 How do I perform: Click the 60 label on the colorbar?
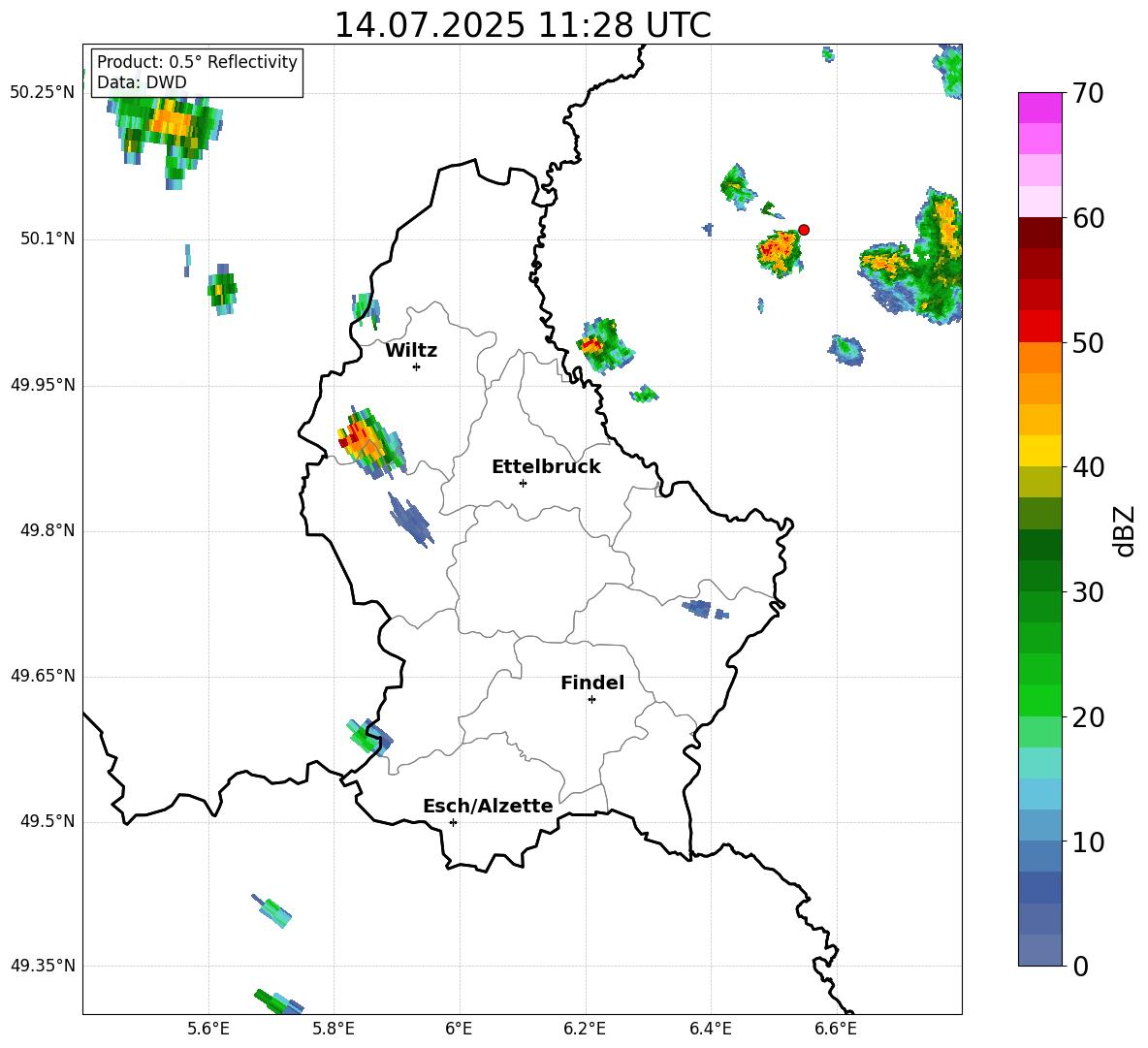[x=1087, y=218]
